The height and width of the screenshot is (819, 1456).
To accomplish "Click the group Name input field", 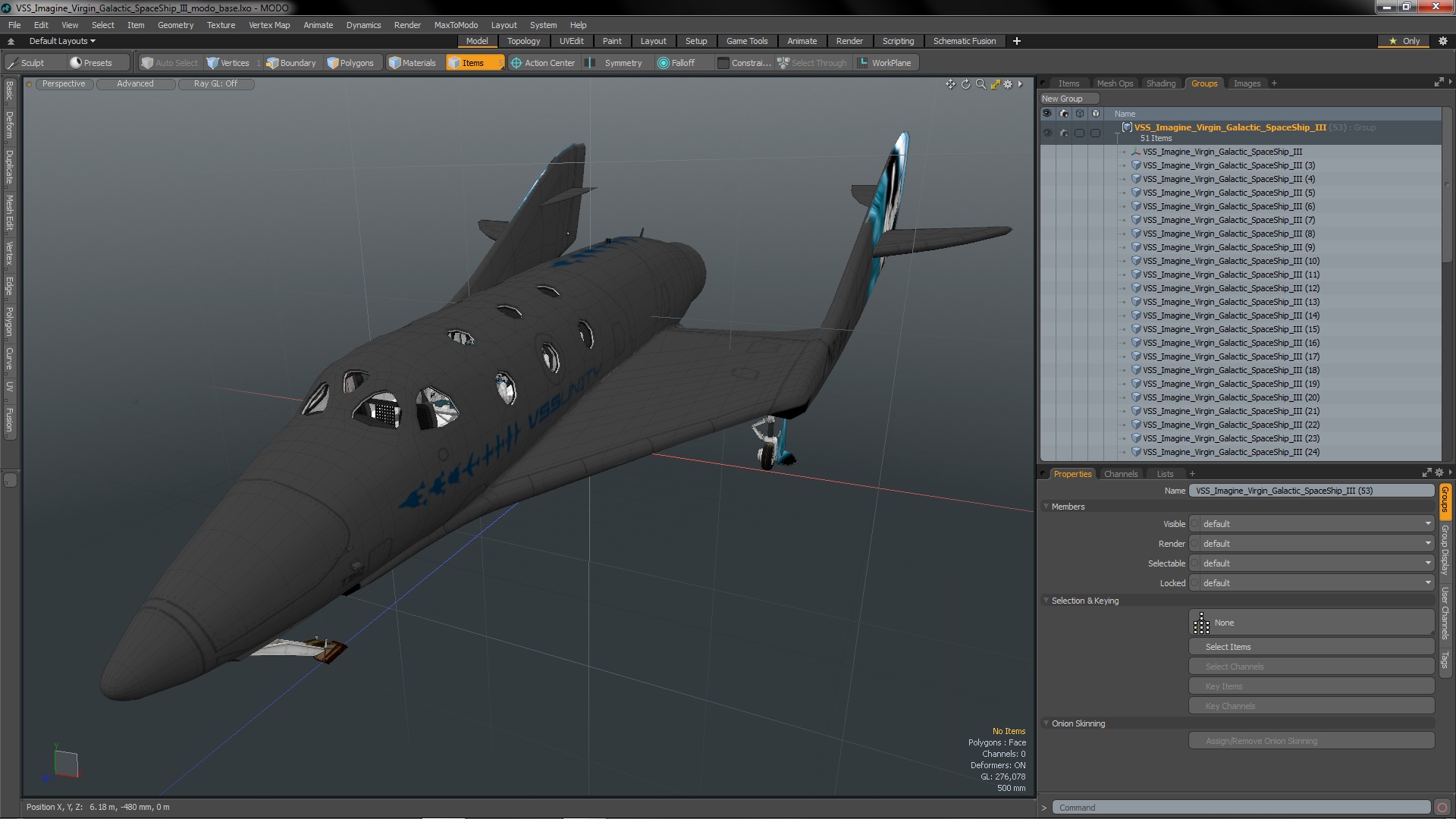I will [x=1311, y=491].
